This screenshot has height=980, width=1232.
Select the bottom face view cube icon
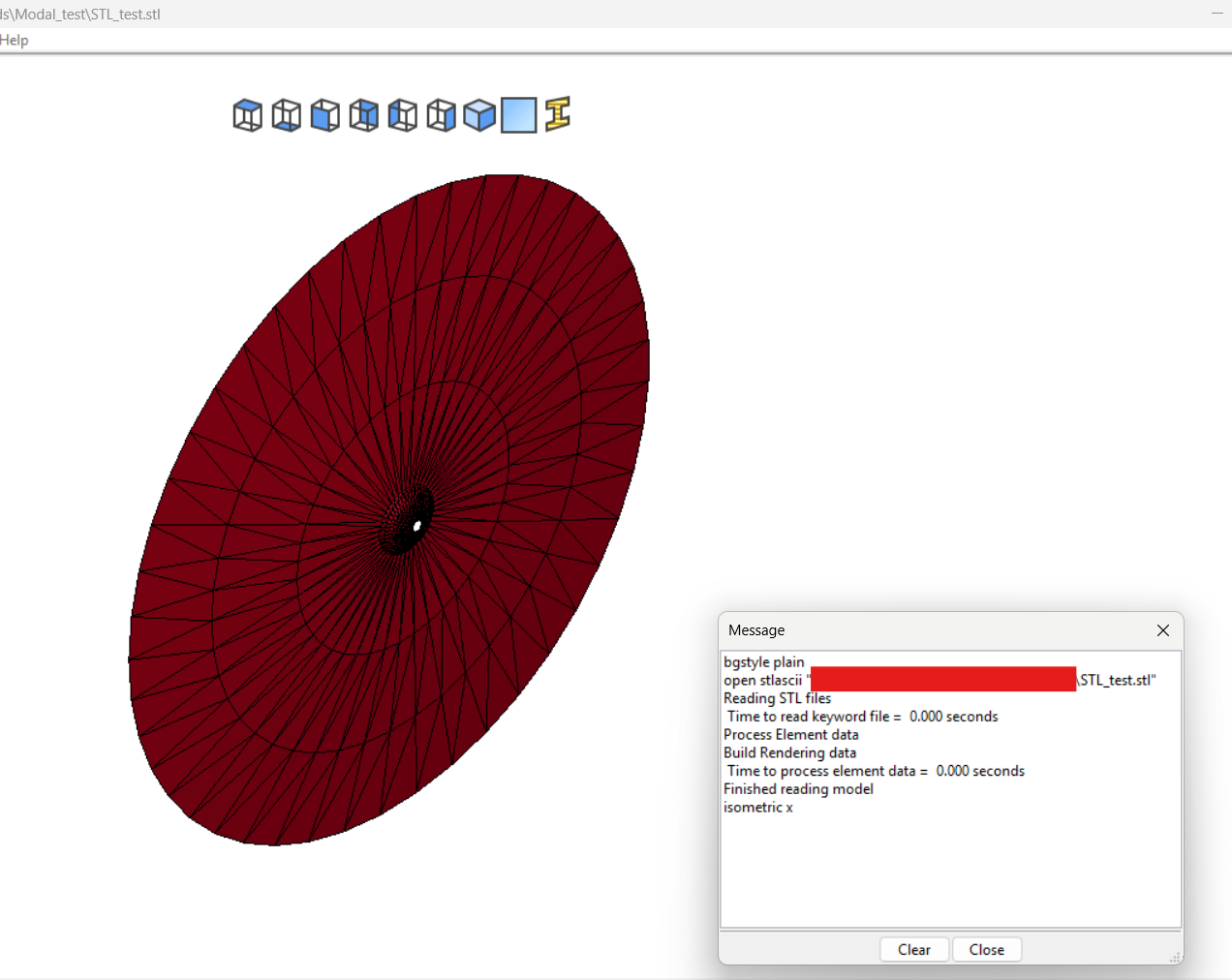click(x=287, y=115)
